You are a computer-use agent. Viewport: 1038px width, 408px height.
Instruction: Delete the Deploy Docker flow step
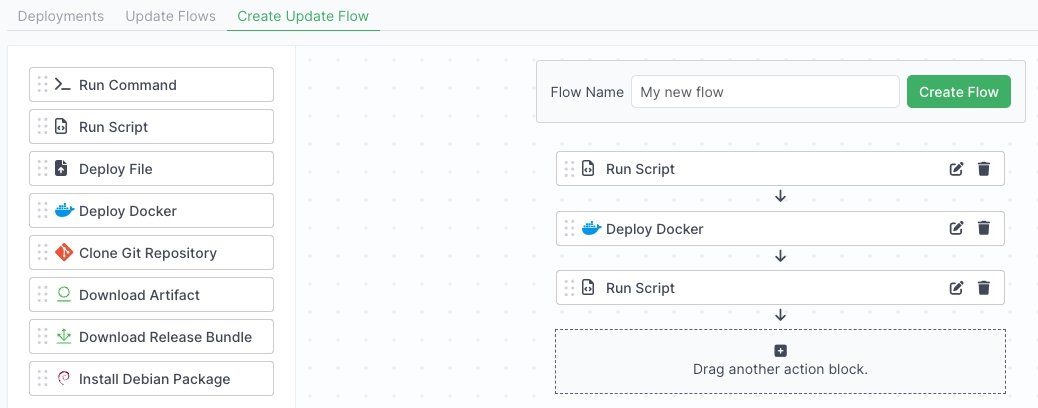(x=983, y=229)
